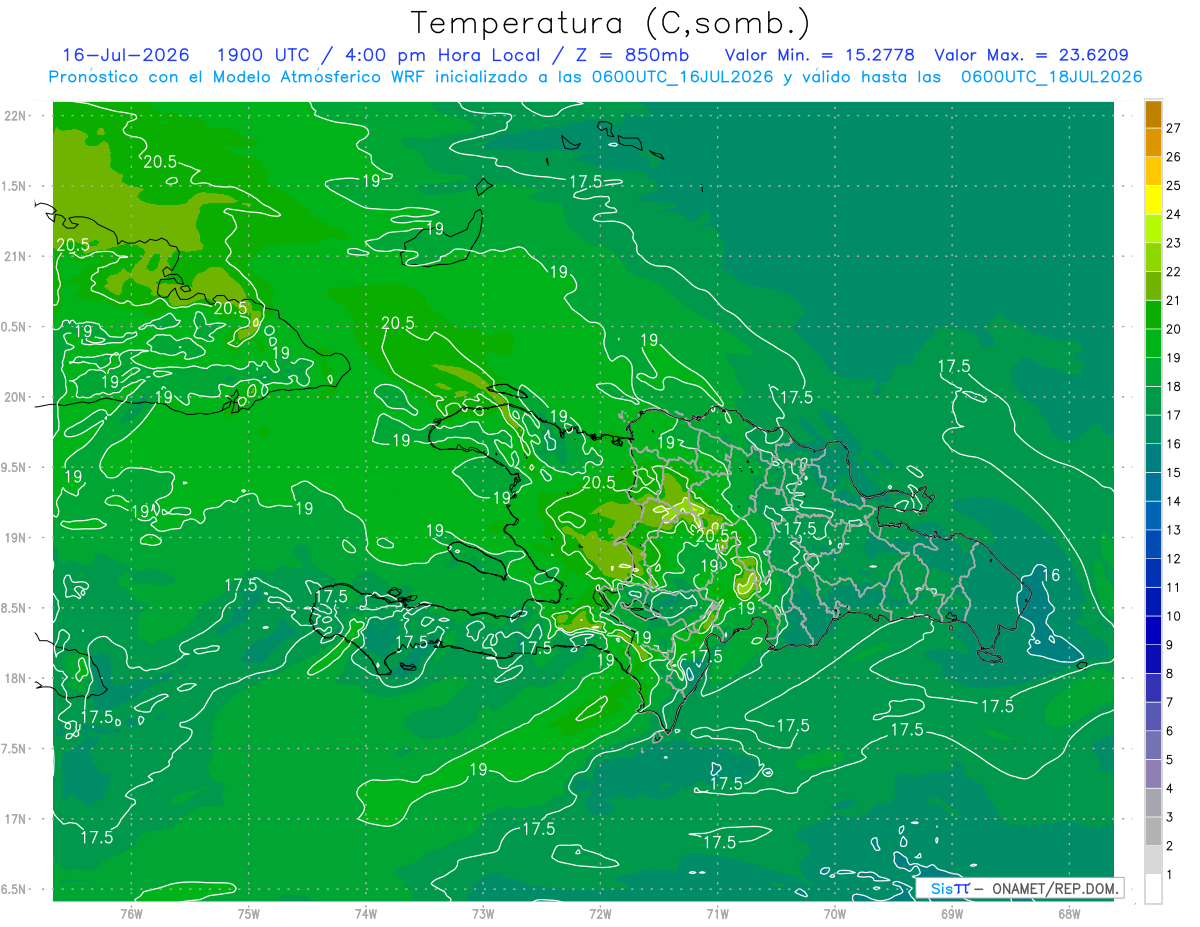Click the '21N' latitude axis label
The height and width of the screenshot is (927, 1200).
click(x=16, y=256)
